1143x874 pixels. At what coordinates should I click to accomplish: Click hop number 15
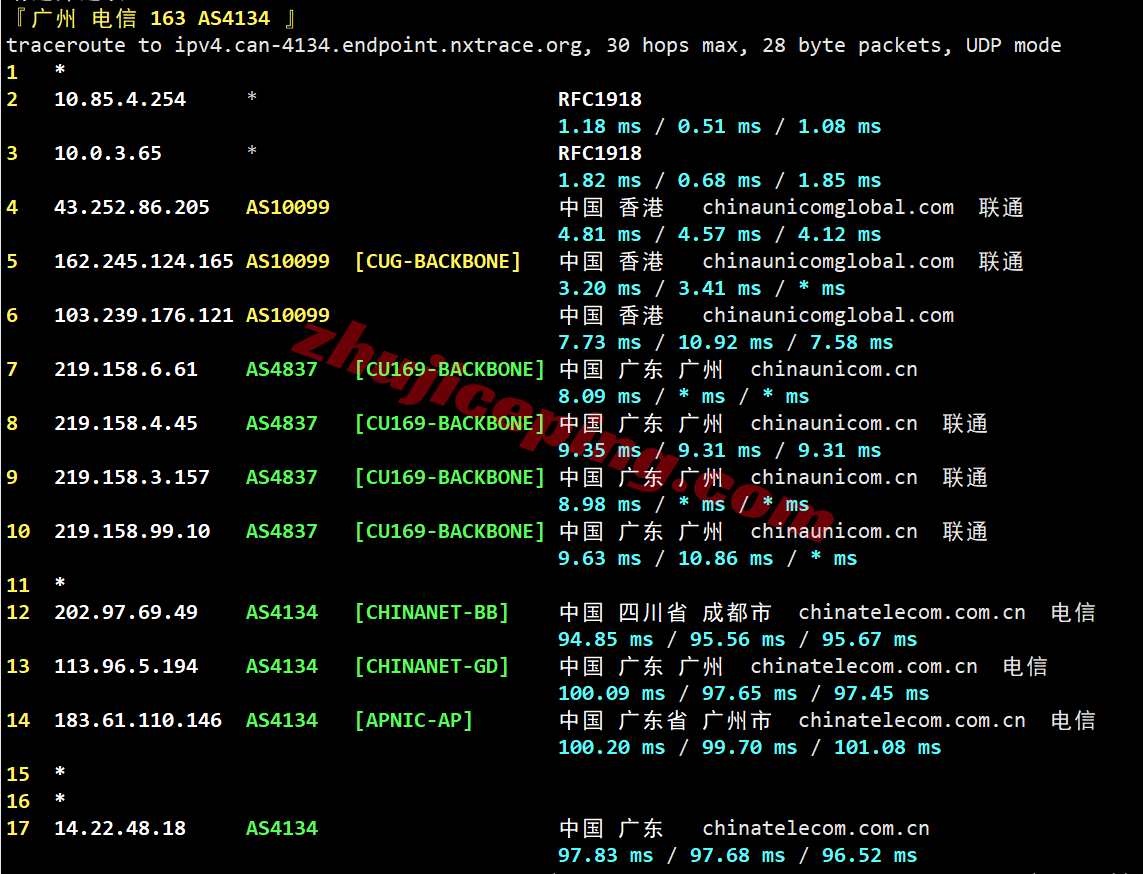[x=18, y=773]
